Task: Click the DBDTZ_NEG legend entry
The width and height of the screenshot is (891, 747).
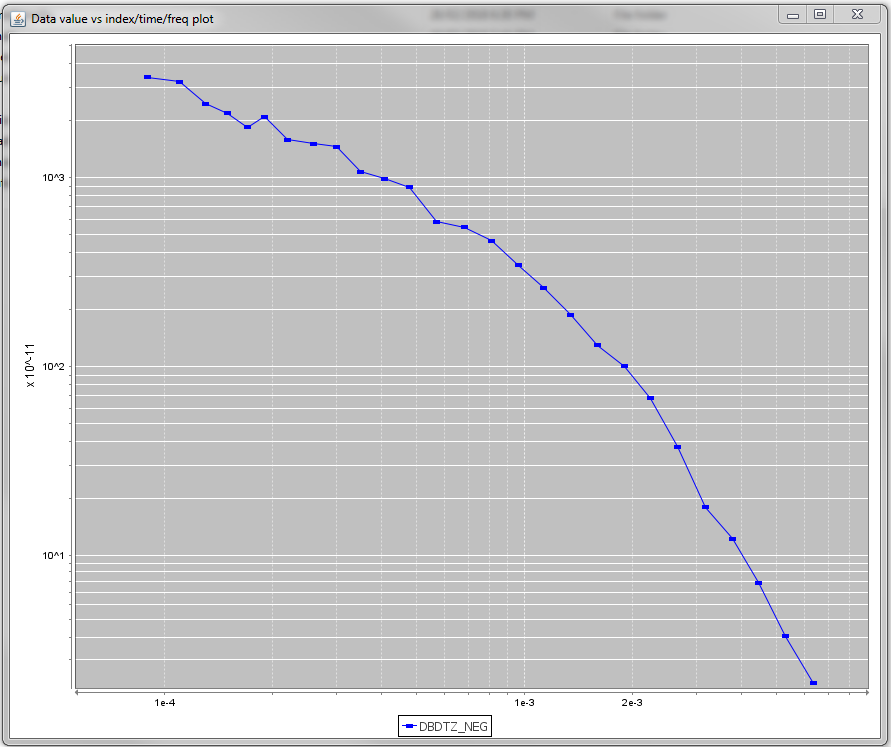Action: pyautogui.click(x=445, y=726)
